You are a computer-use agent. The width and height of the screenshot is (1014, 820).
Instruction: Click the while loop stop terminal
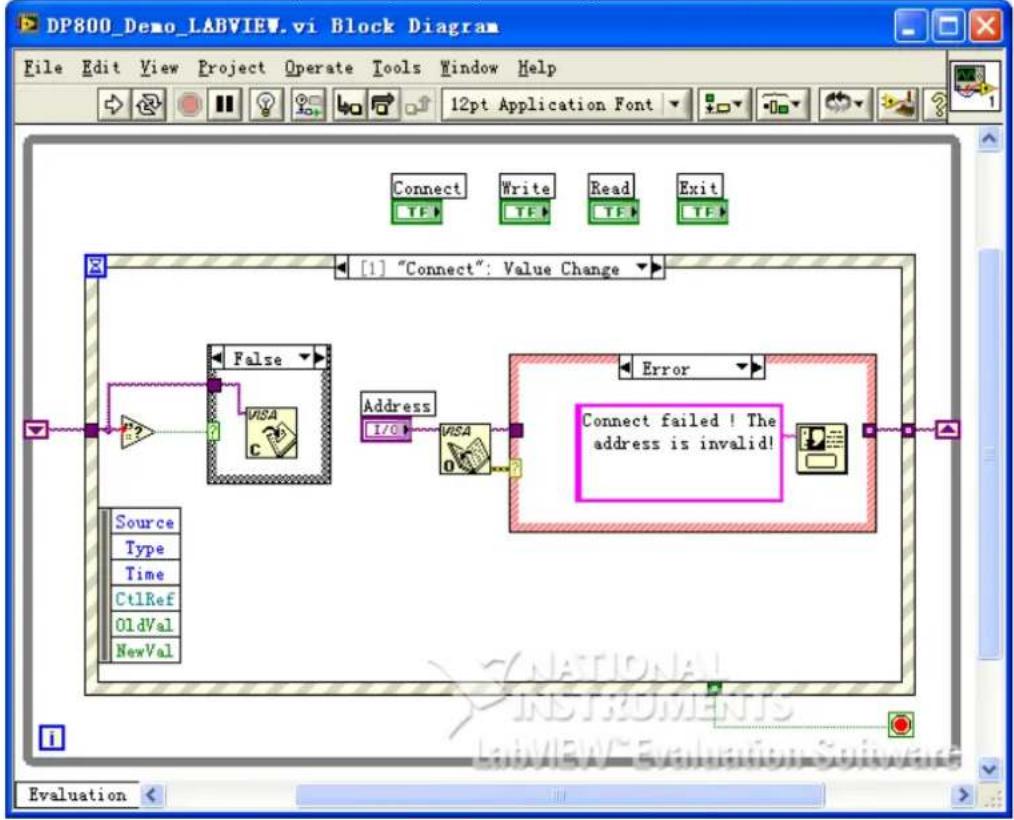901,724
